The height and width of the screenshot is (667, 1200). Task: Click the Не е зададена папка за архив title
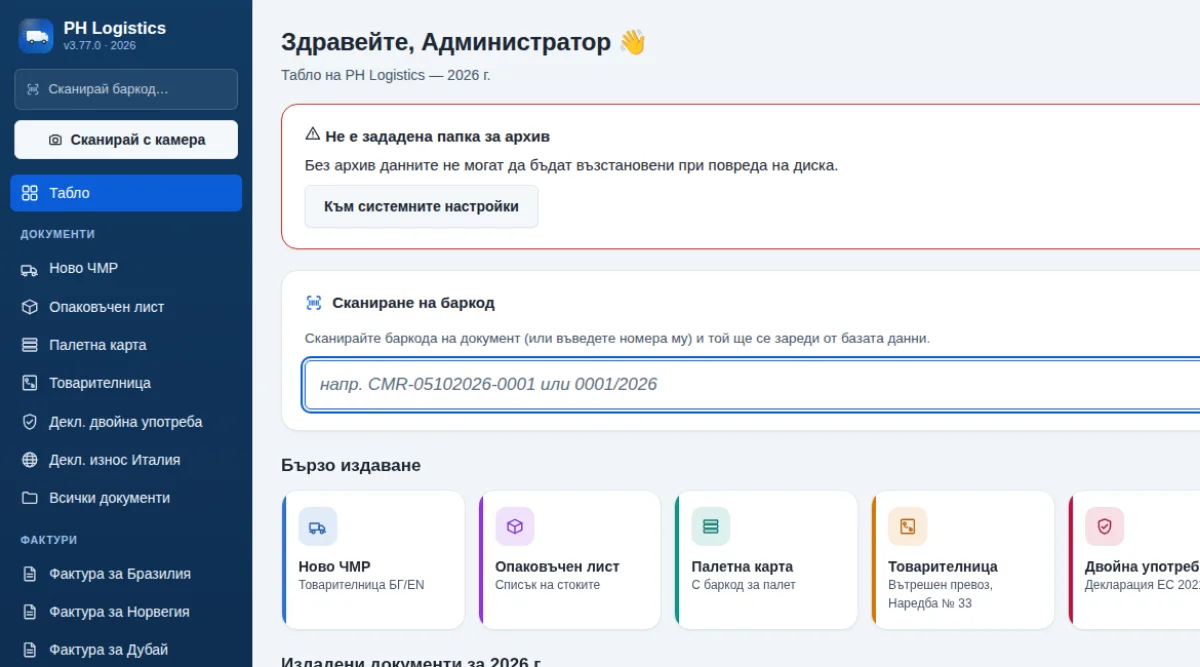point(437,136)
